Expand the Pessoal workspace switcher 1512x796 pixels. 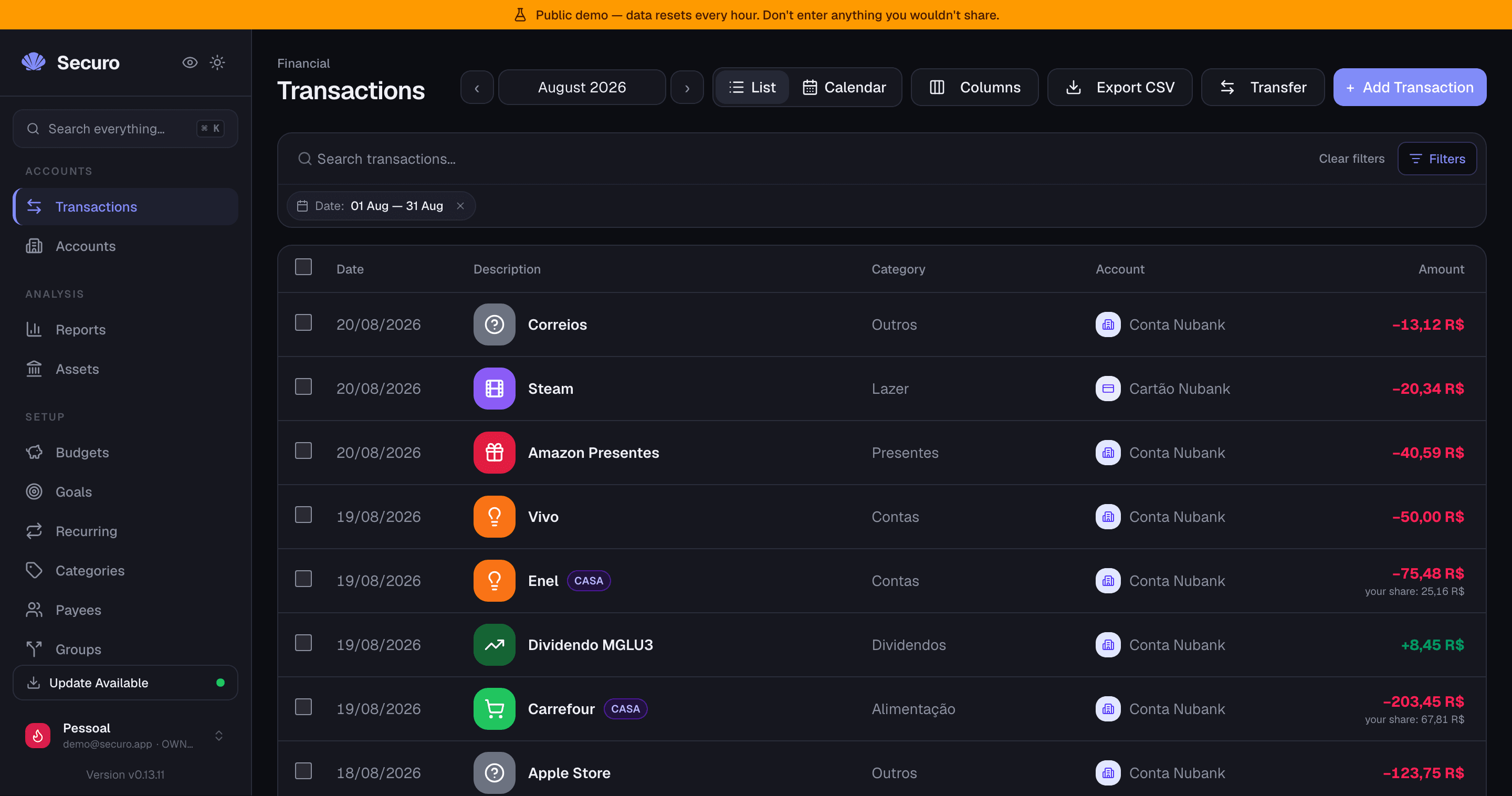click(x=219, y=736)
